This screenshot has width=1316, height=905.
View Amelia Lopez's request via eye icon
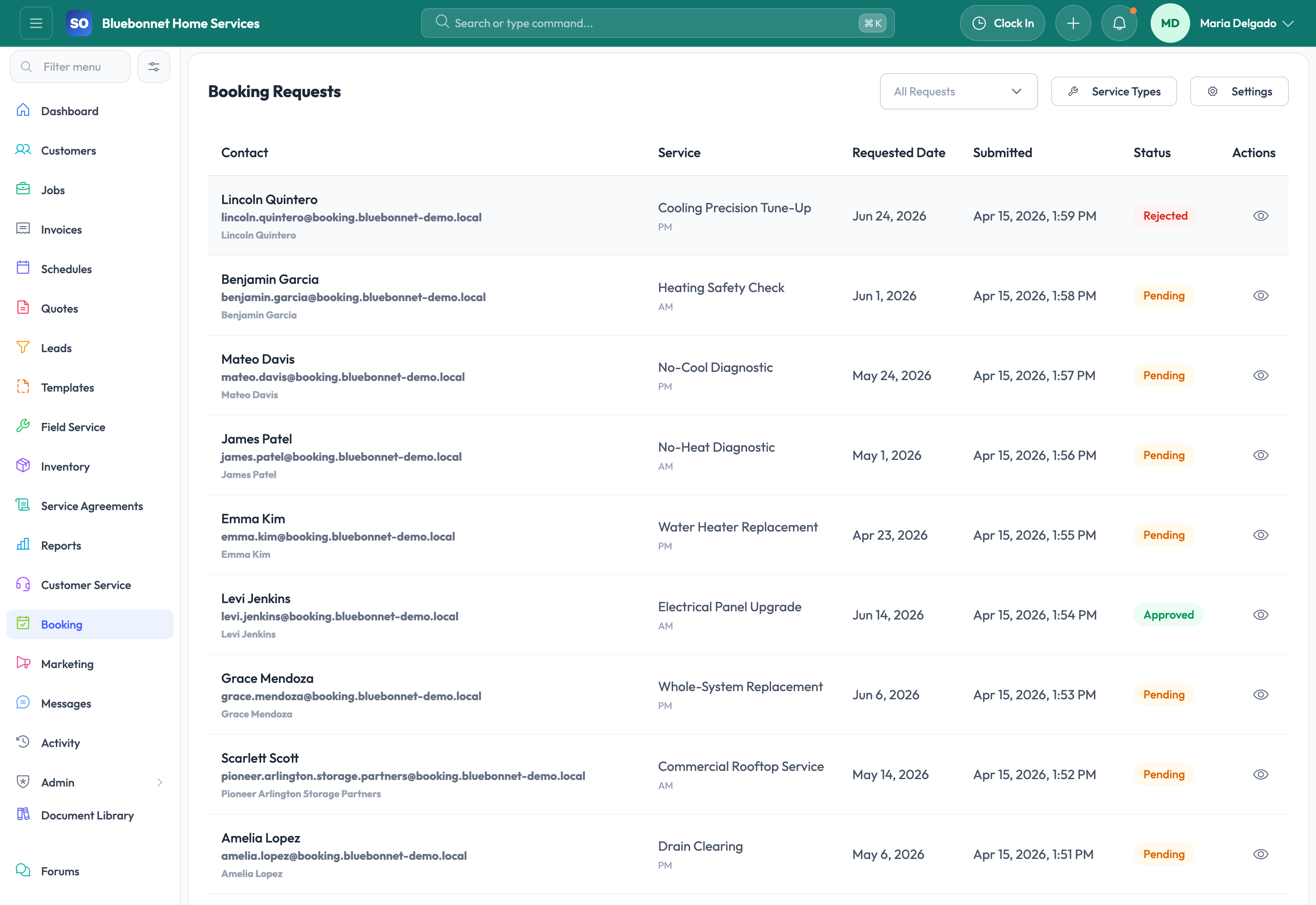1260,854
